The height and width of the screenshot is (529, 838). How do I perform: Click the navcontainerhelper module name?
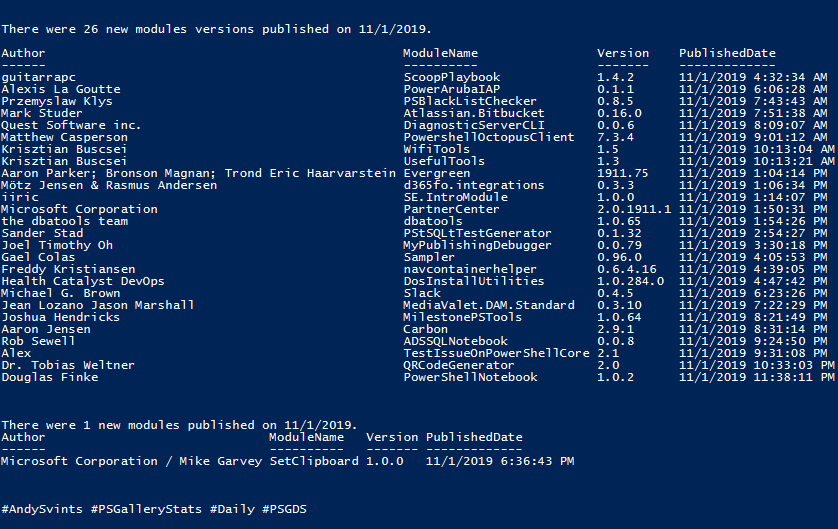point(470,269)
